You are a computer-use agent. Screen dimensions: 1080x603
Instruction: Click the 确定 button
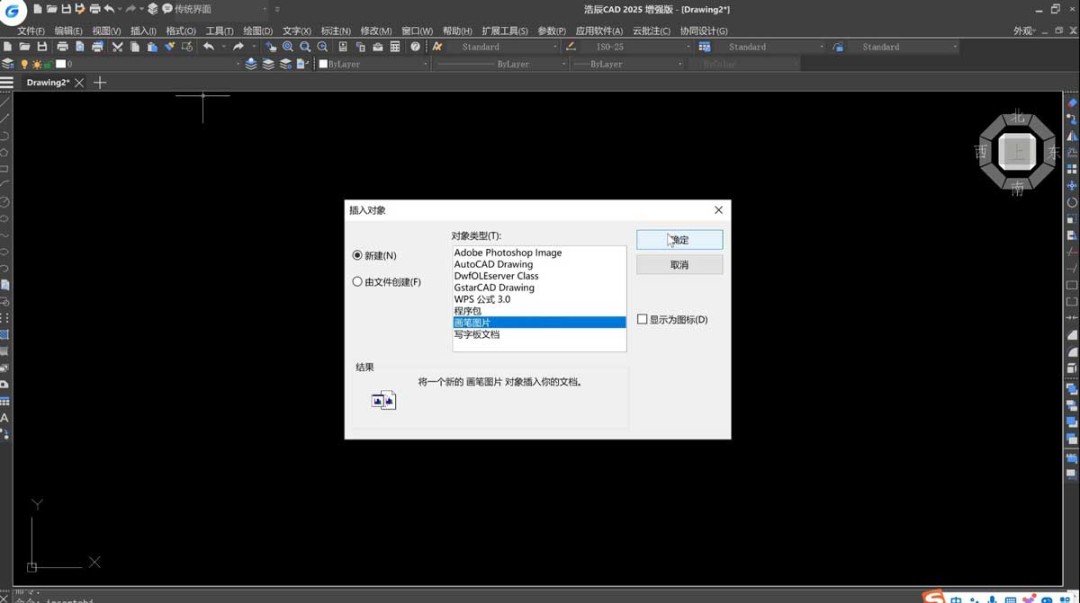pyautogui.click(x=678, y=239)
